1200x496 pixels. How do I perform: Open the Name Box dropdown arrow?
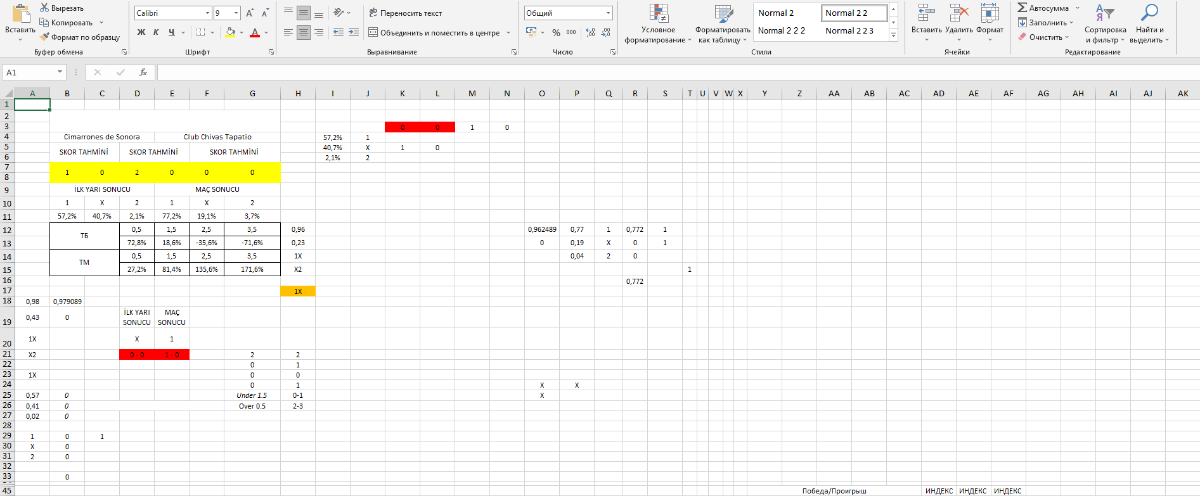(x=61, y=72)
